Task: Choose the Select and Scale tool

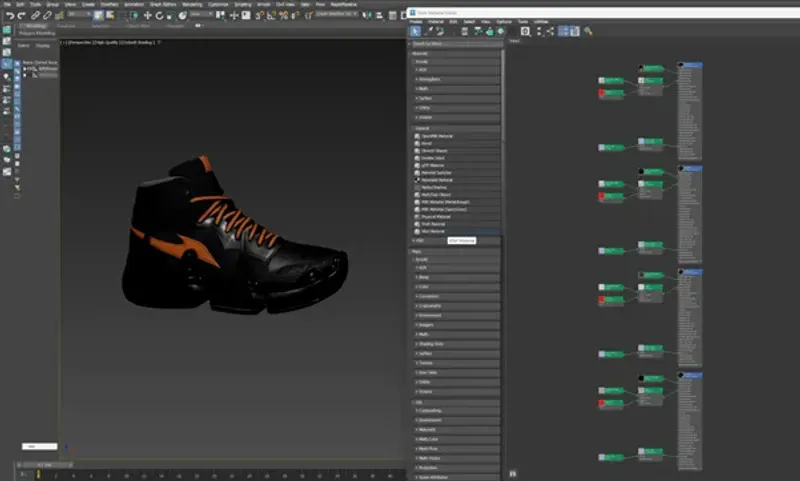Action: click(170, 16)
